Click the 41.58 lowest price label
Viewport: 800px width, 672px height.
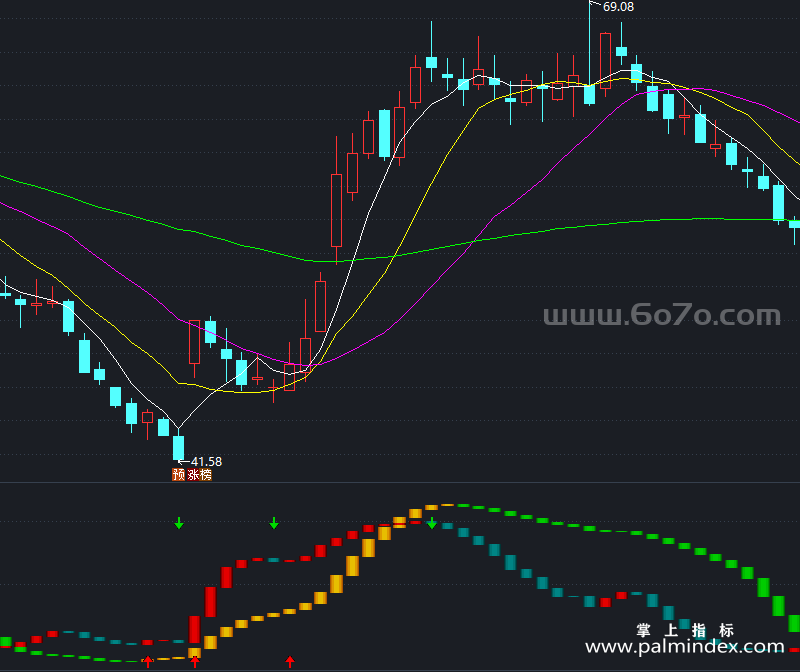pos(206,461)
